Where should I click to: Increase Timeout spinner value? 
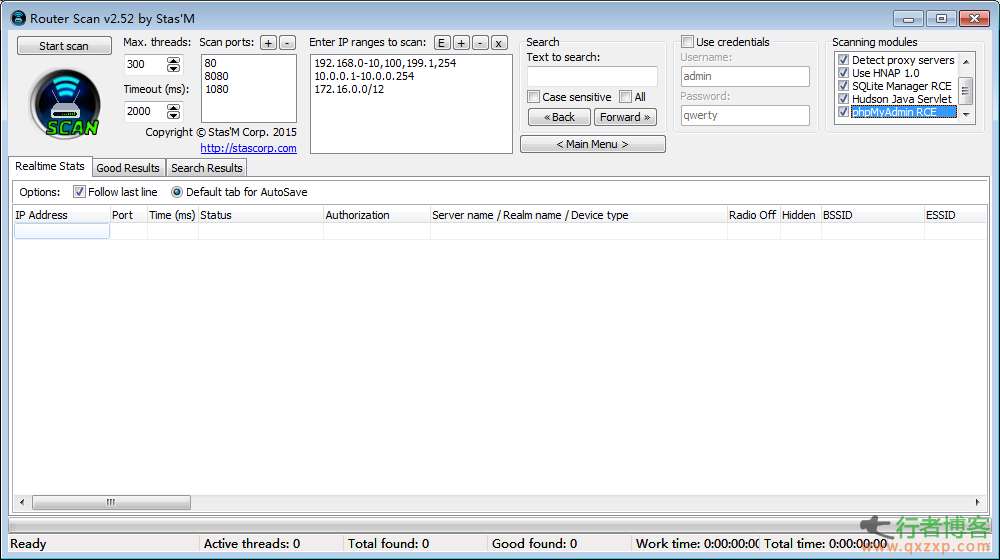pyautogui.click(x=173, y=107)
